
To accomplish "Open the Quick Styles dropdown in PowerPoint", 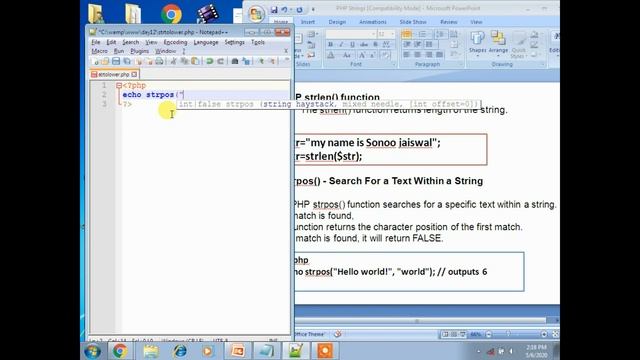I will tap(519, 45).
